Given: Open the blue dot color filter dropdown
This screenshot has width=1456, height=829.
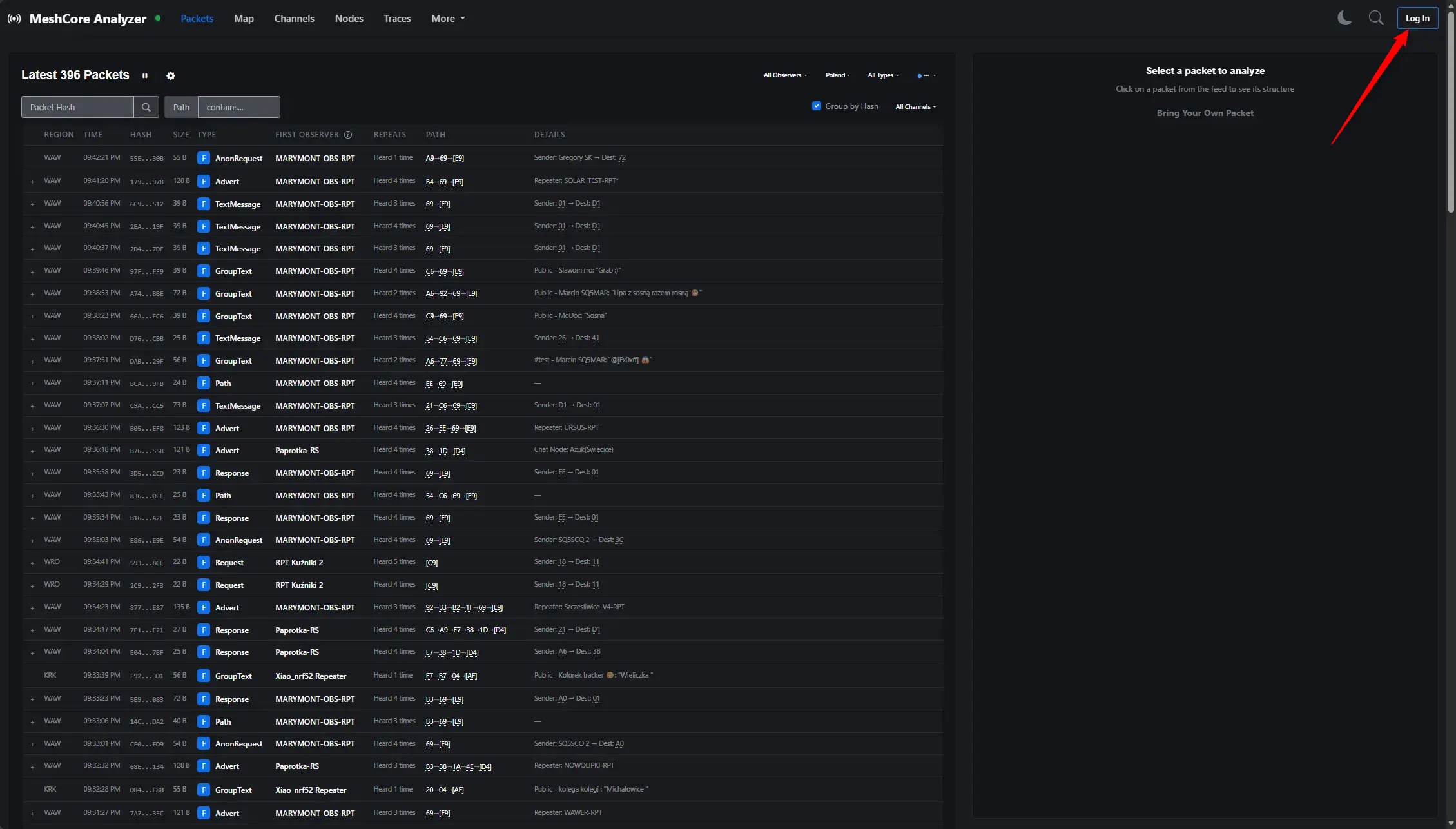Looking at the screenshot, I should click(926, 75).
